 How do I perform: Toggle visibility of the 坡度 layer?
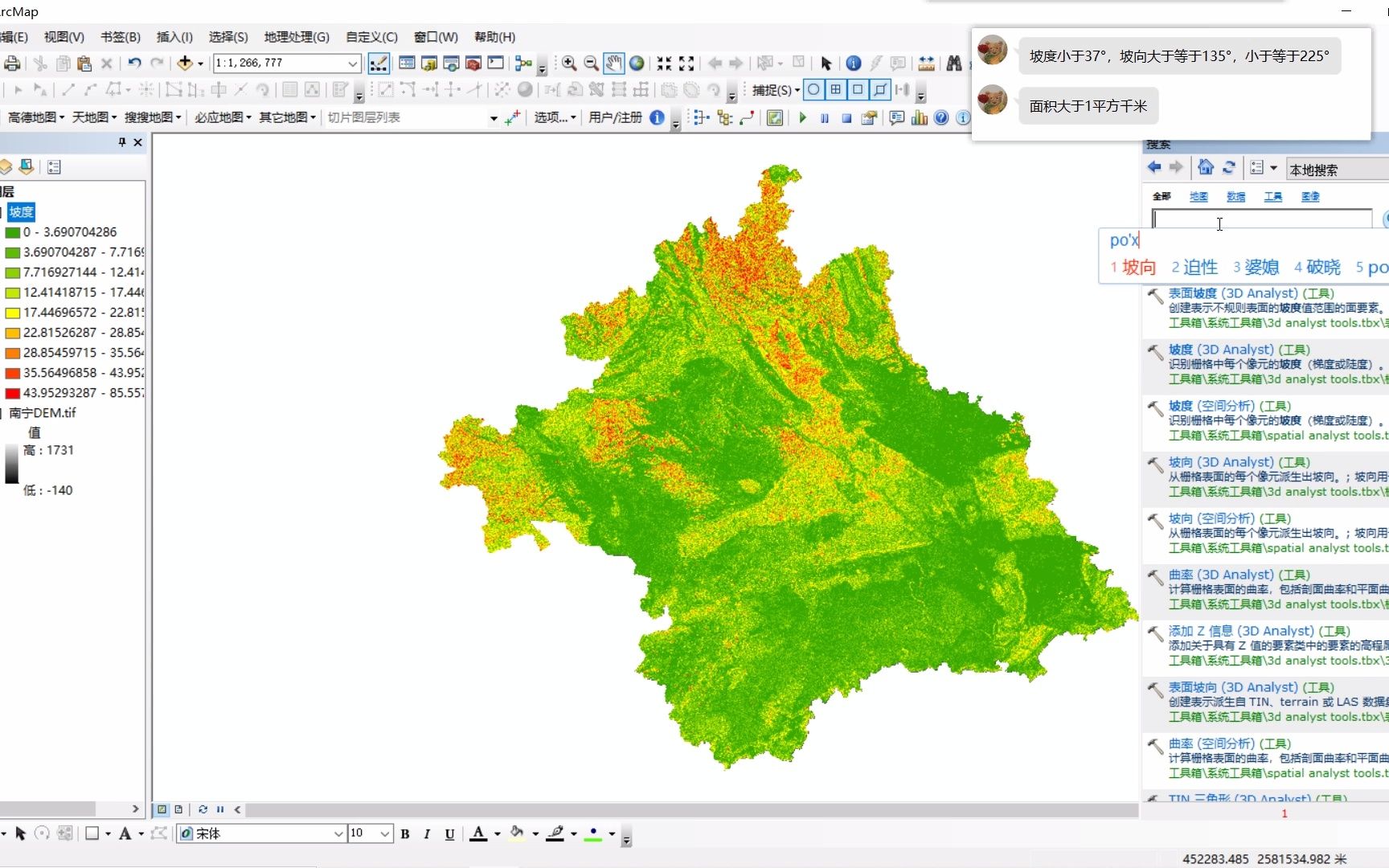pyautogui.click(x=3, y=212)
